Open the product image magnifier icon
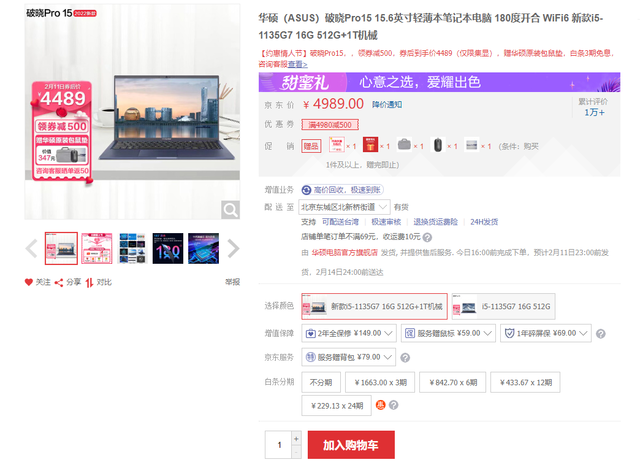 pyautogui.click(x=230, y=210)
